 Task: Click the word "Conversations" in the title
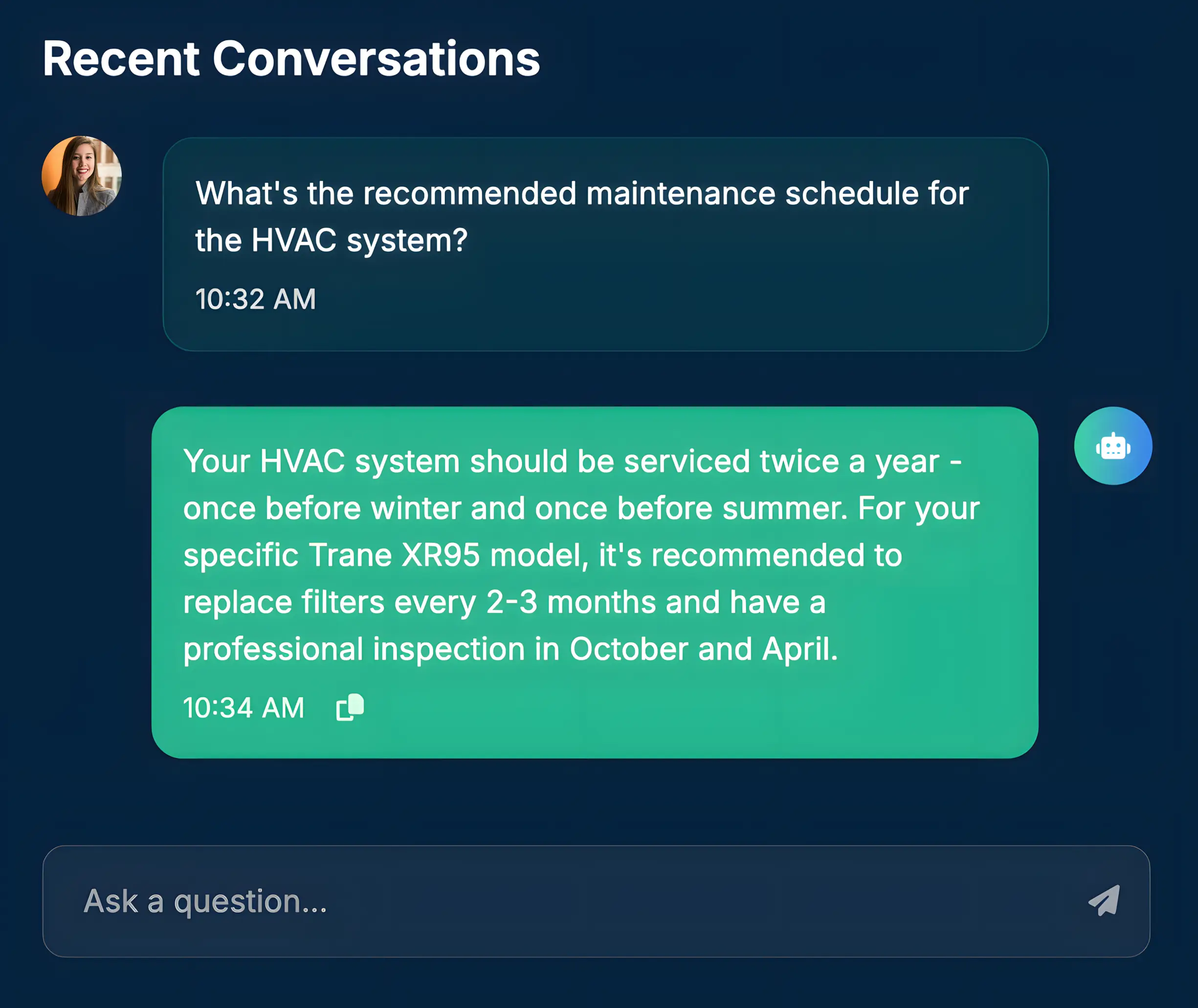point(376,58)
